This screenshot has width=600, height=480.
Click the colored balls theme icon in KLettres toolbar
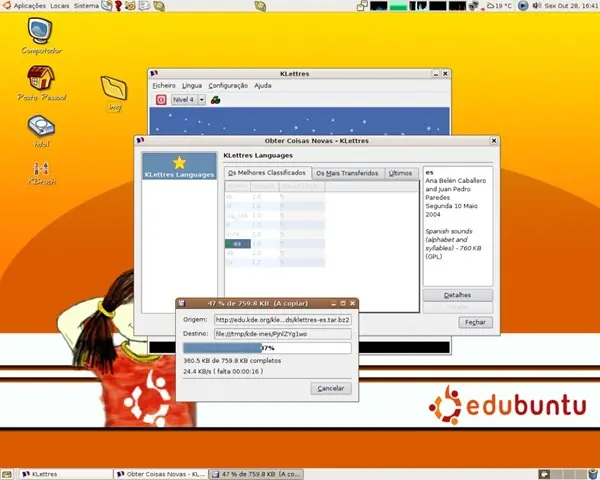215,100
